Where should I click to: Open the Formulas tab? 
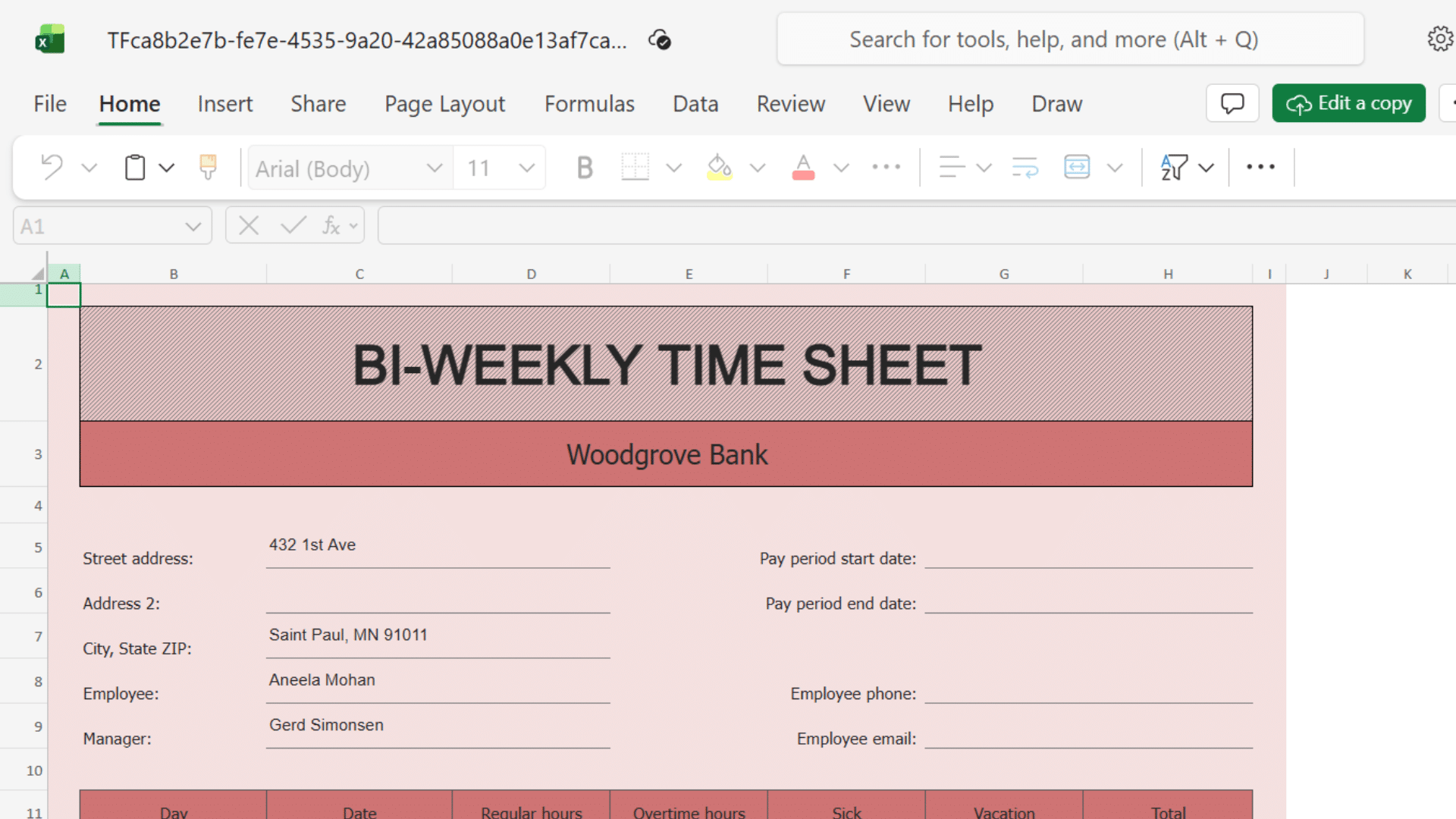point(590,104)
